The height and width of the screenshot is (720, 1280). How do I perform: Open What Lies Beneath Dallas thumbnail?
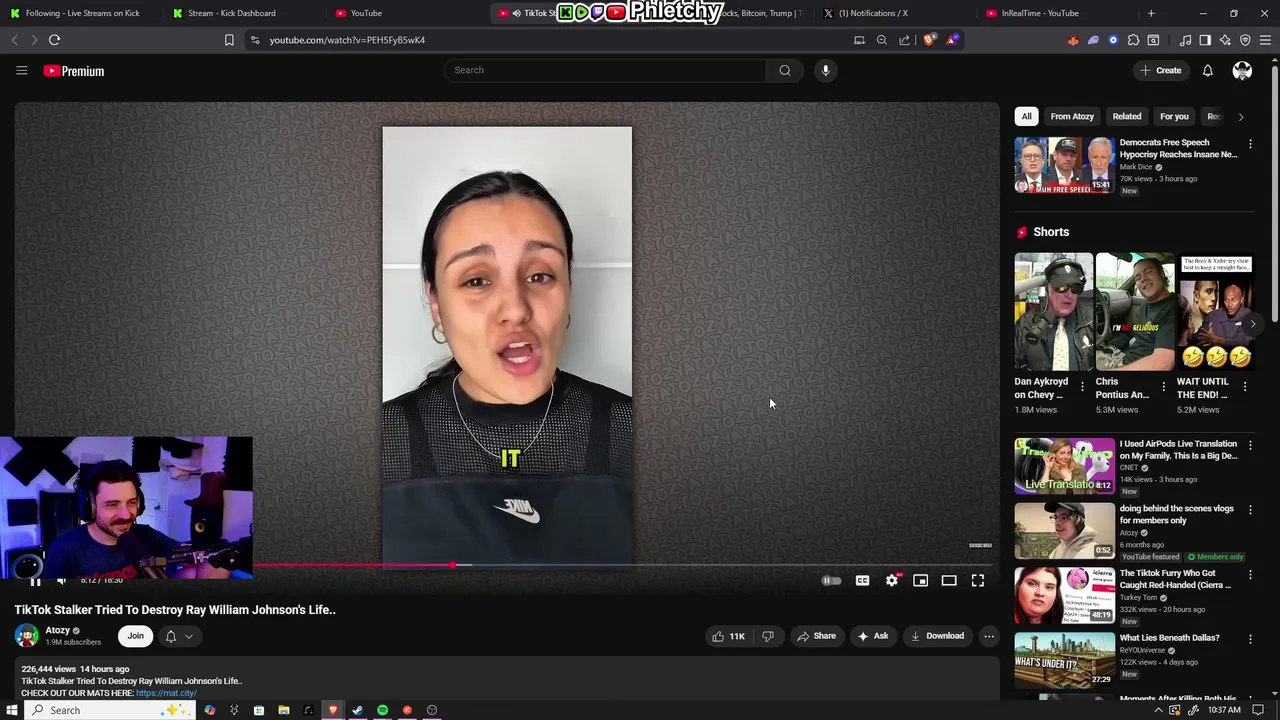coord(1065,659)
